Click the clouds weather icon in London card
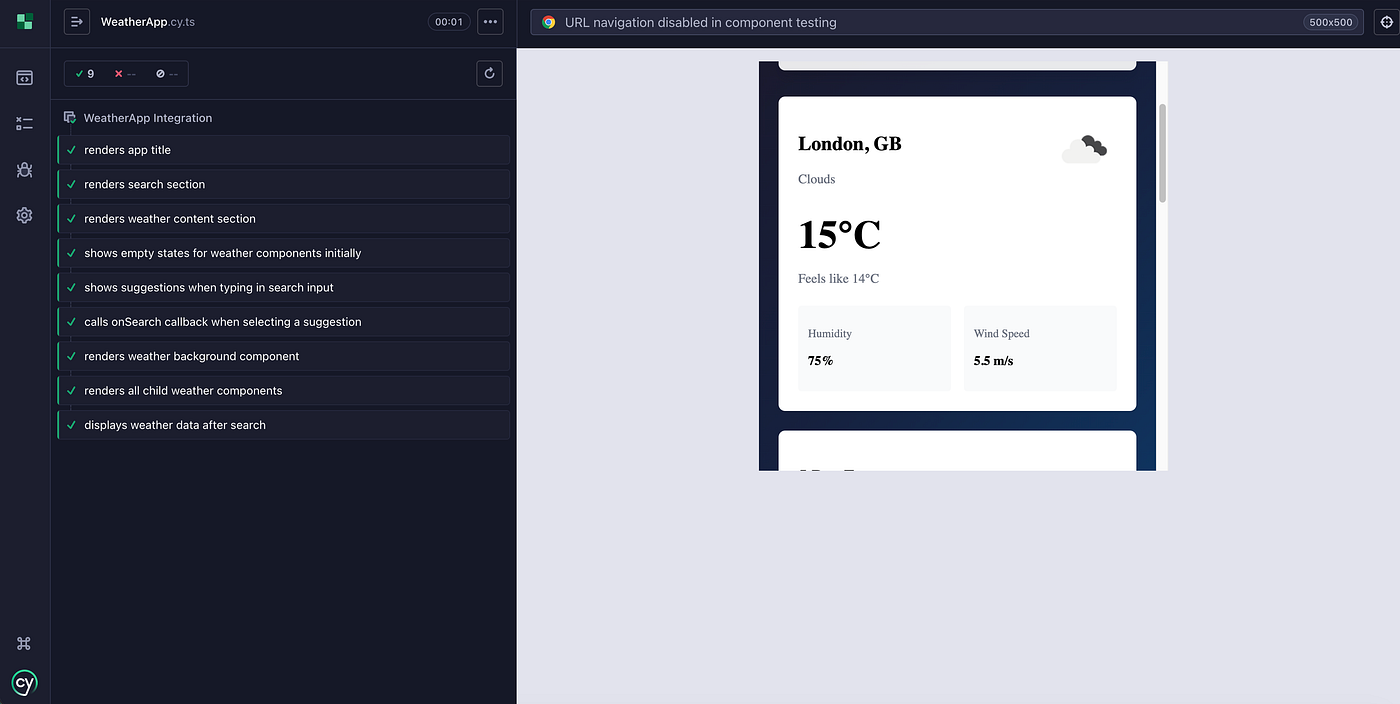This screenshot has height=704, width=1400. click(1085, 149)
